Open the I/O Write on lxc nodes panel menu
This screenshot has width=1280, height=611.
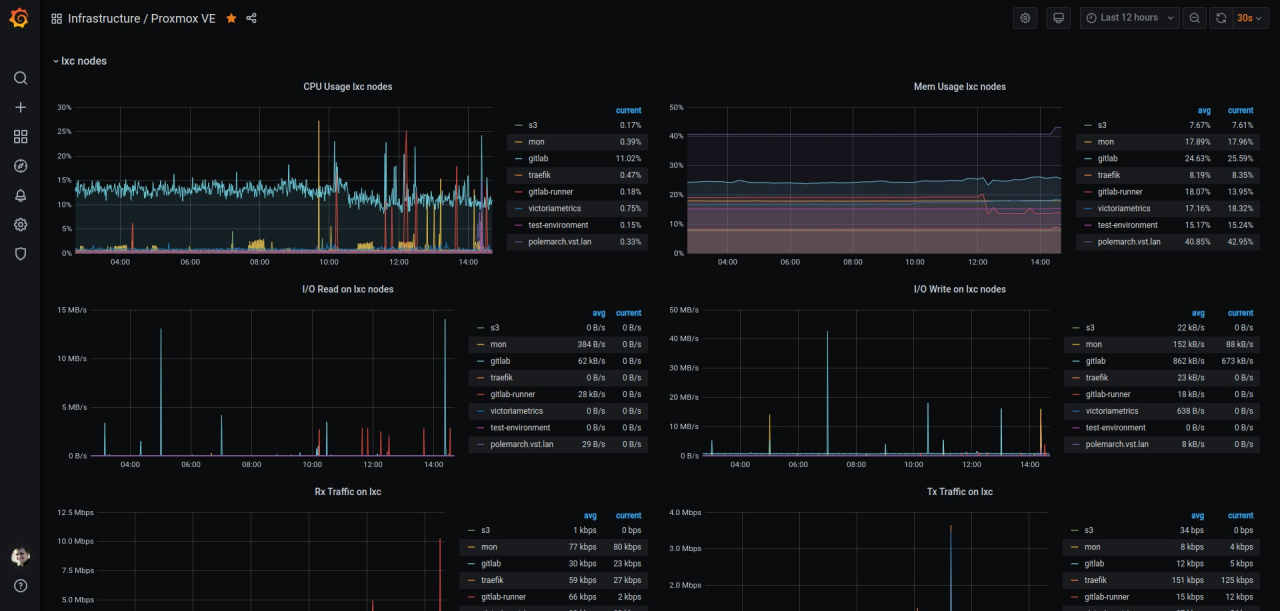(x=959, y=289)
